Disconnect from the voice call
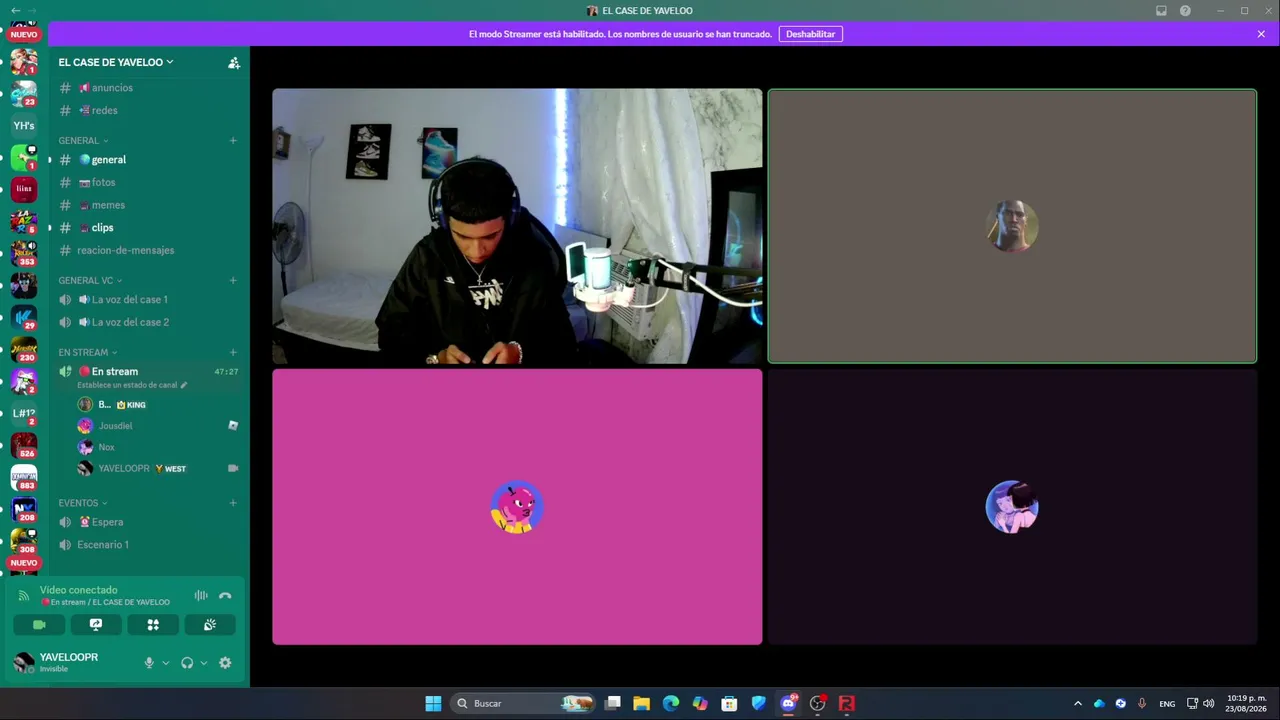This screenshot has height=720, width=1280. [x=225, y=596]
